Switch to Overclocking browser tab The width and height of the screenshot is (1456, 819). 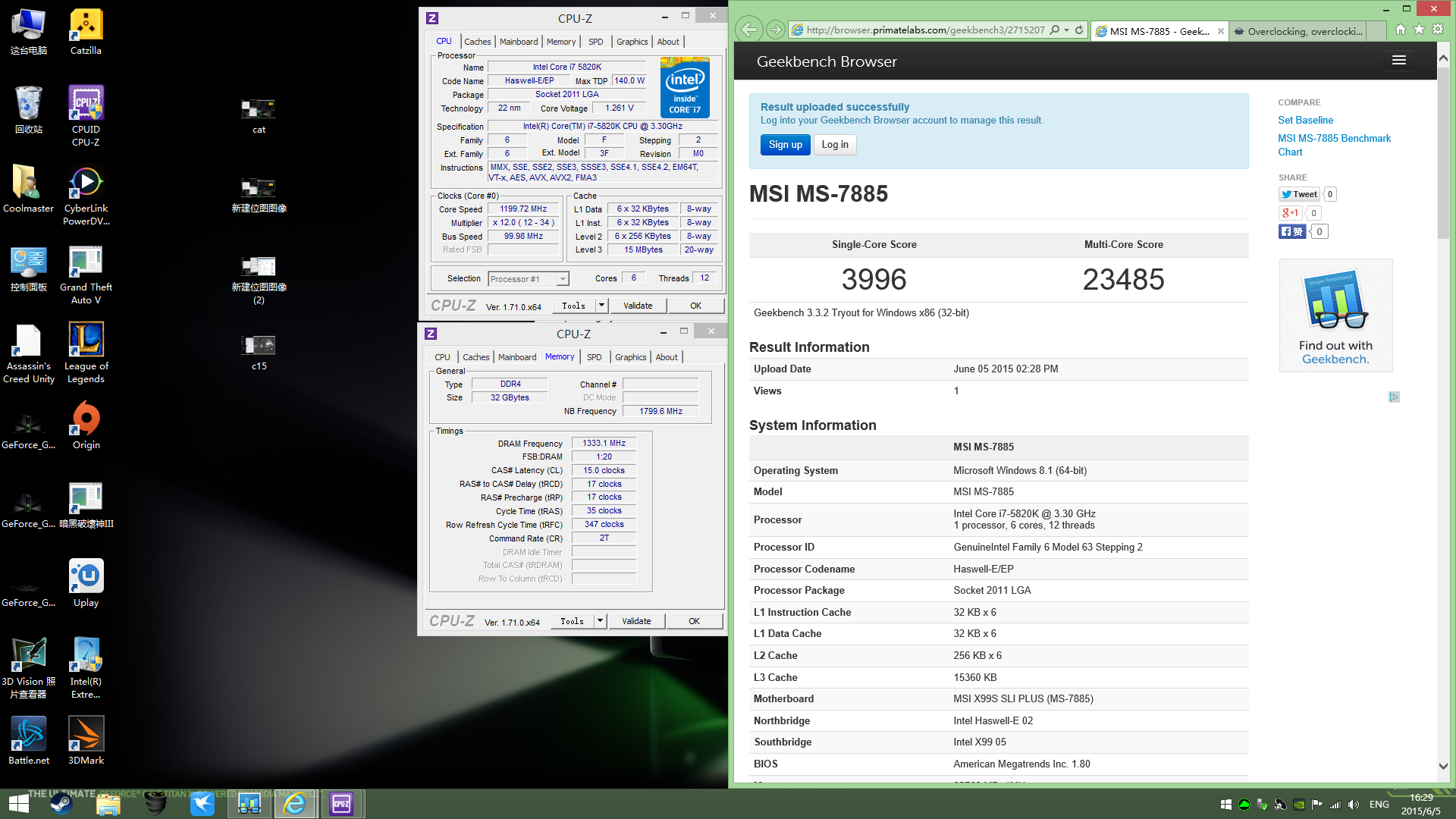[1304, 31]
